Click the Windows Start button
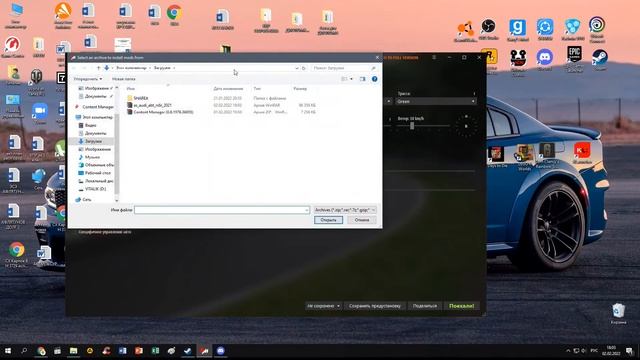This screenshot has height=360, width=640. point(8,351)
